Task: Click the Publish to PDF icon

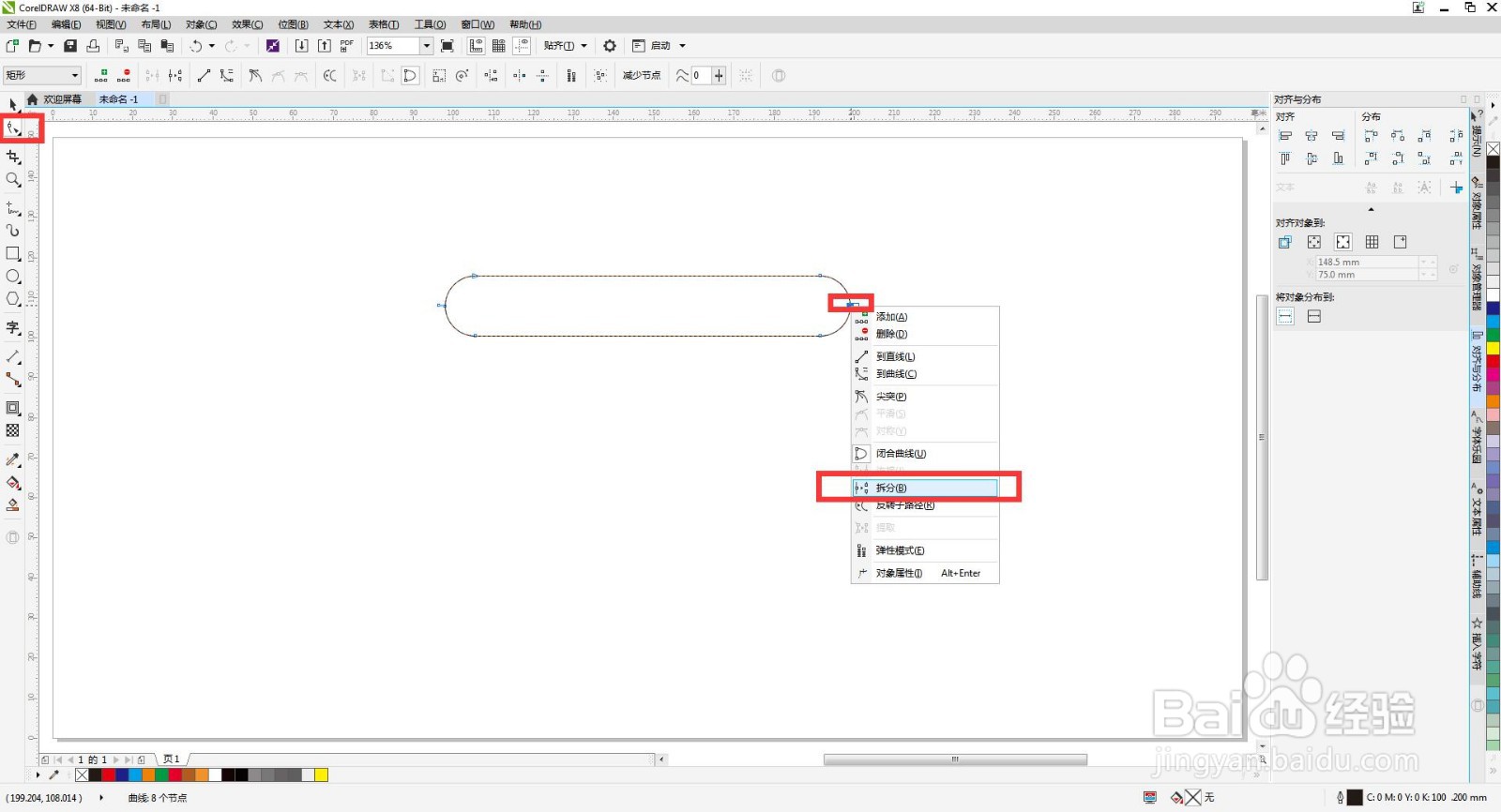Action: tap(346, 46)
